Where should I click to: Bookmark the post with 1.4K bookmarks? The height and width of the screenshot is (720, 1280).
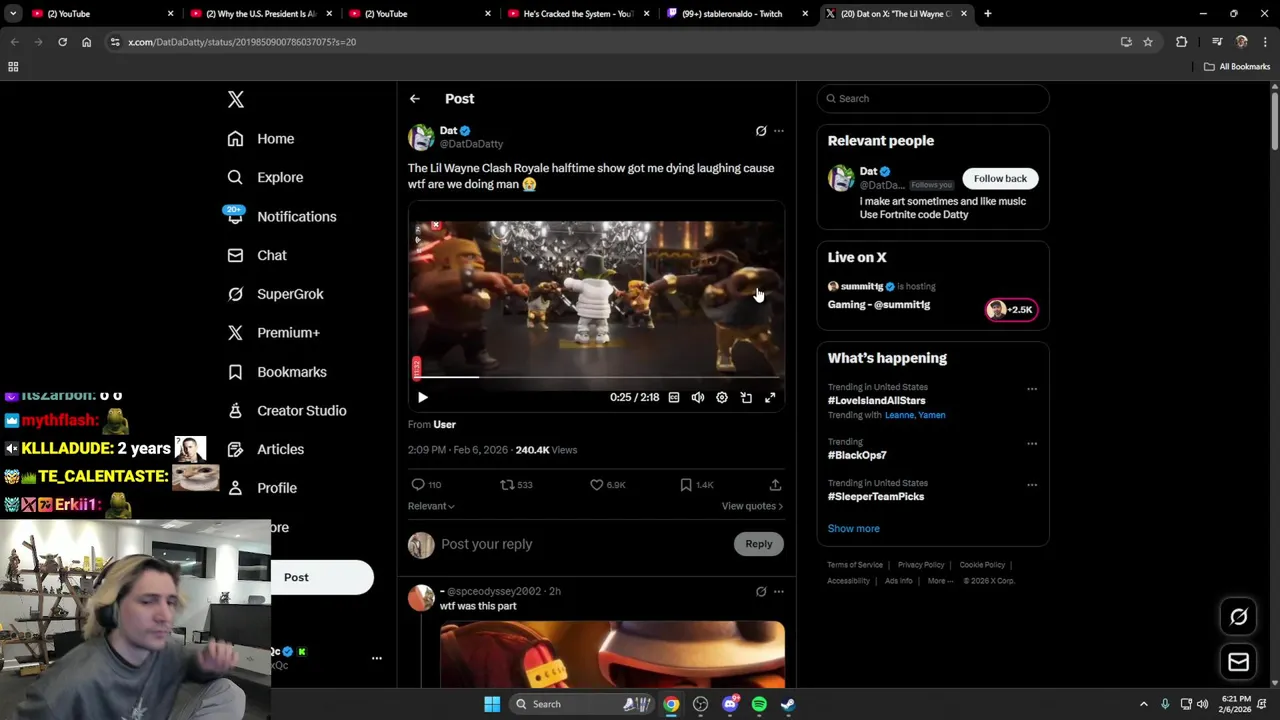click(x=686, y=485)
